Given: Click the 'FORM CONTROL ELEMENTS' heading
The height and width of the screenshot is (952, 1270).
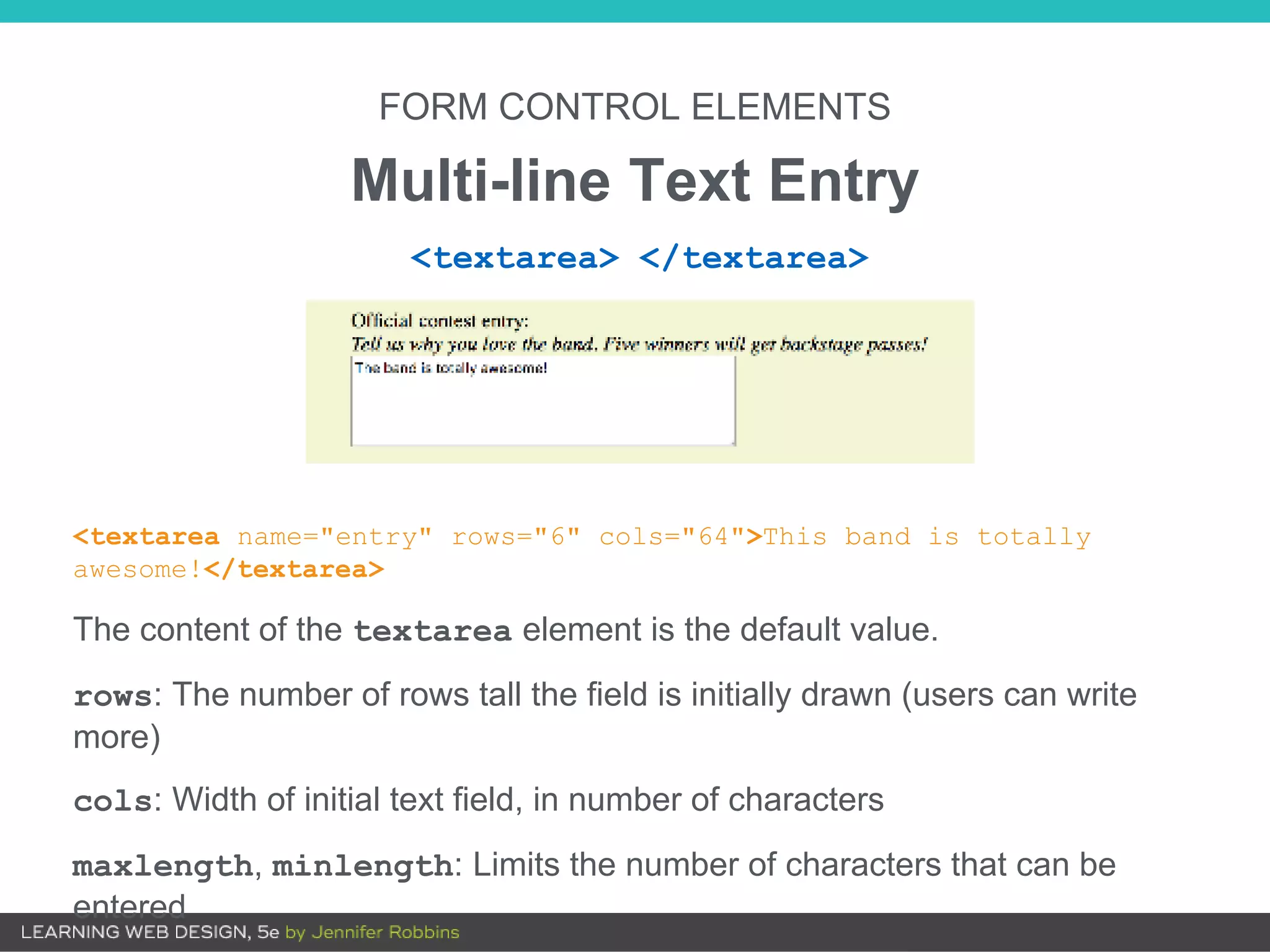Looking at the screenshot, I should coord(634,107).
